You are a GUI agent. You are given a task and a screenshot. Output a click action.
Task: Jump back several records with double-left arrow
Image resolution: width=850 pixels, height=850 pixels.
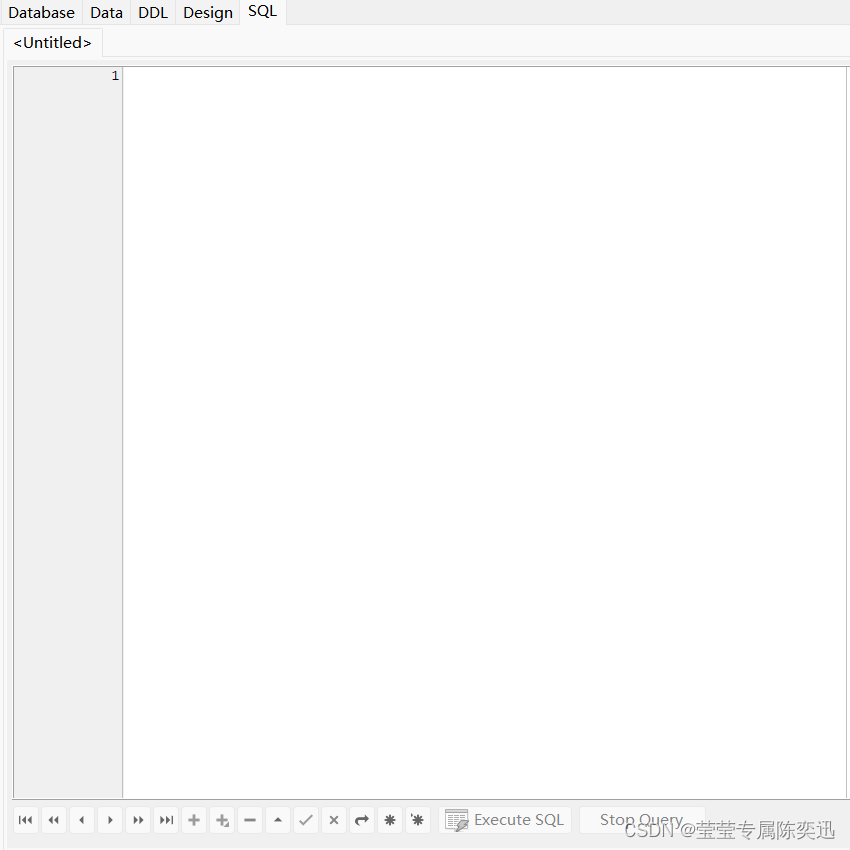pyautogui.click(x=54, y=820)
